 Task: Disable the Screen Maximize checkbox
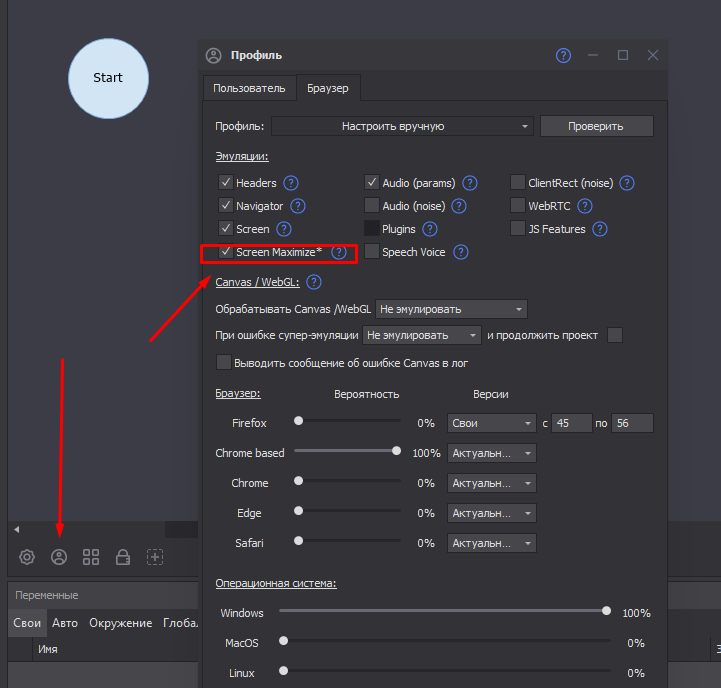click(x=225, y=252)
